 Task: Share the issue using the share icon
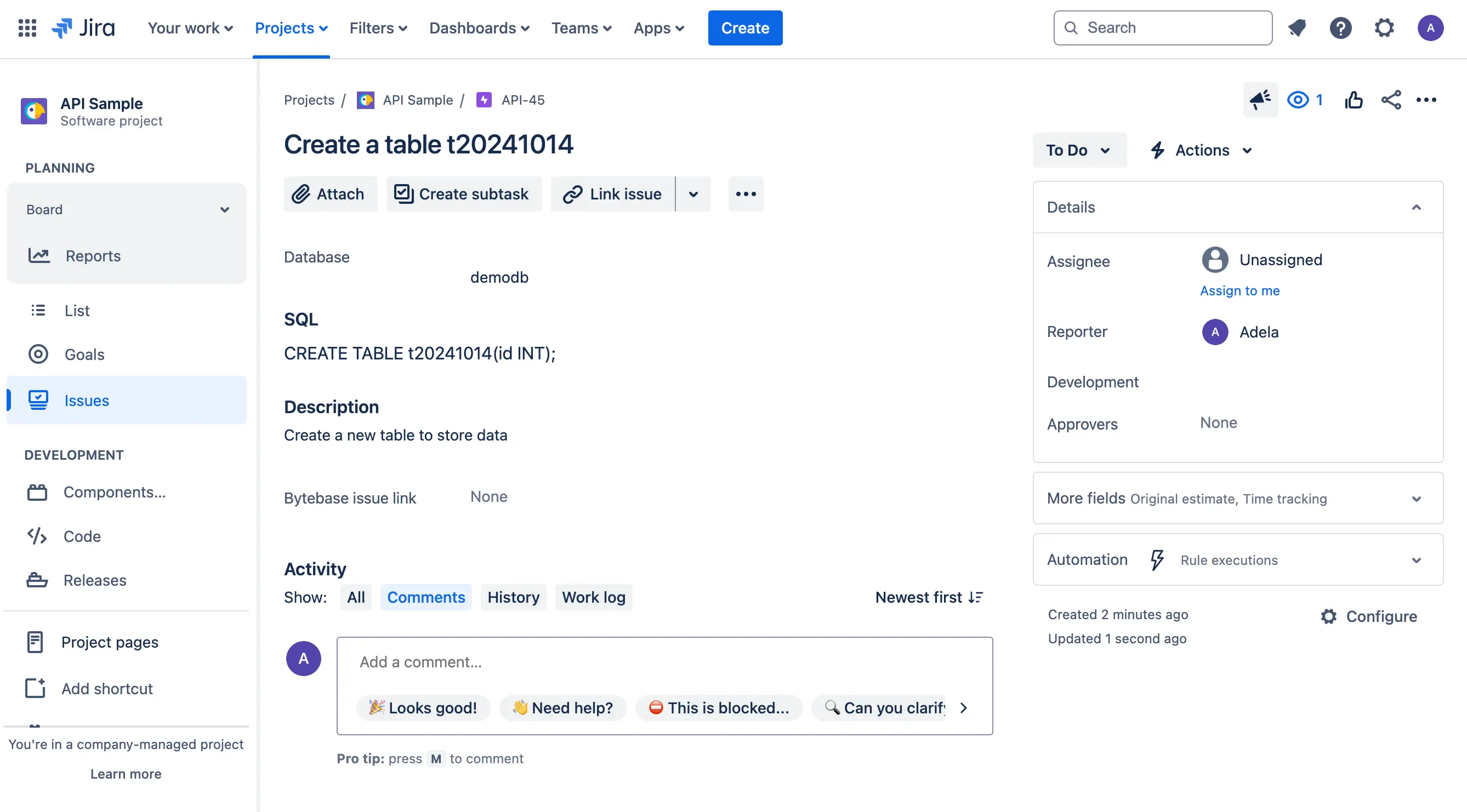[1391, 100]
